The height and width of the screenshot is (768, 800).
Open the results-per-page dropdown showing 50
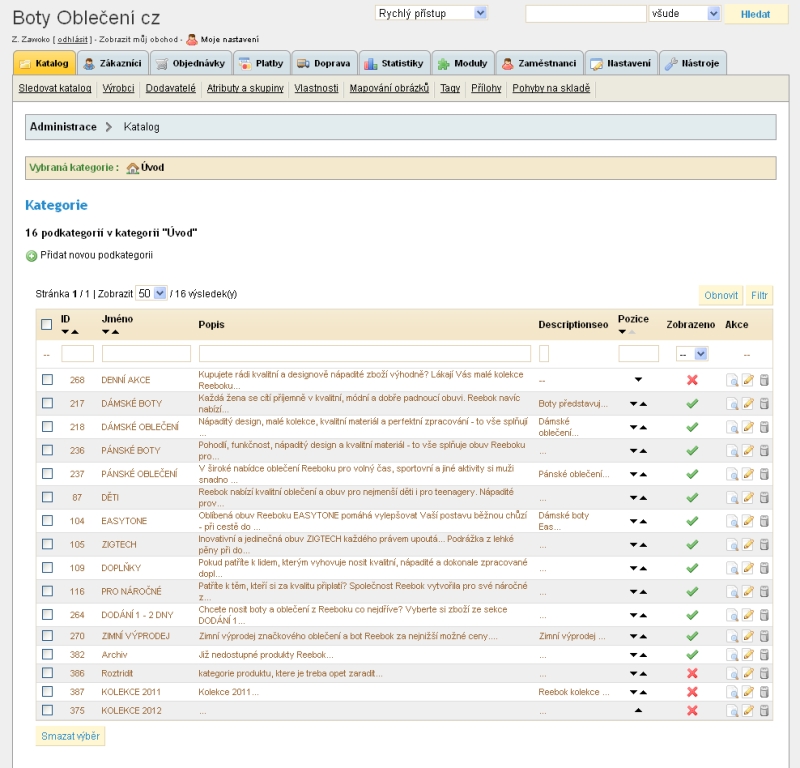click(152, 293)
